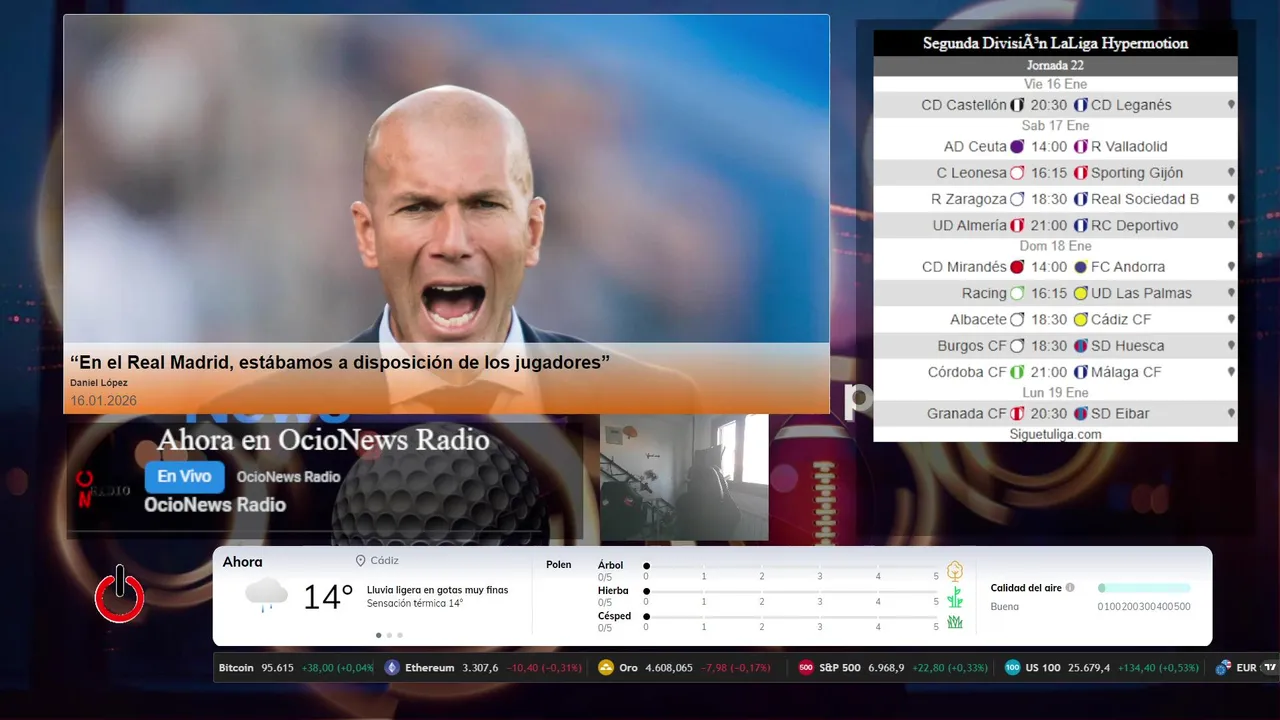Click the rain cloud weather icon

click(x=266, y=595)
